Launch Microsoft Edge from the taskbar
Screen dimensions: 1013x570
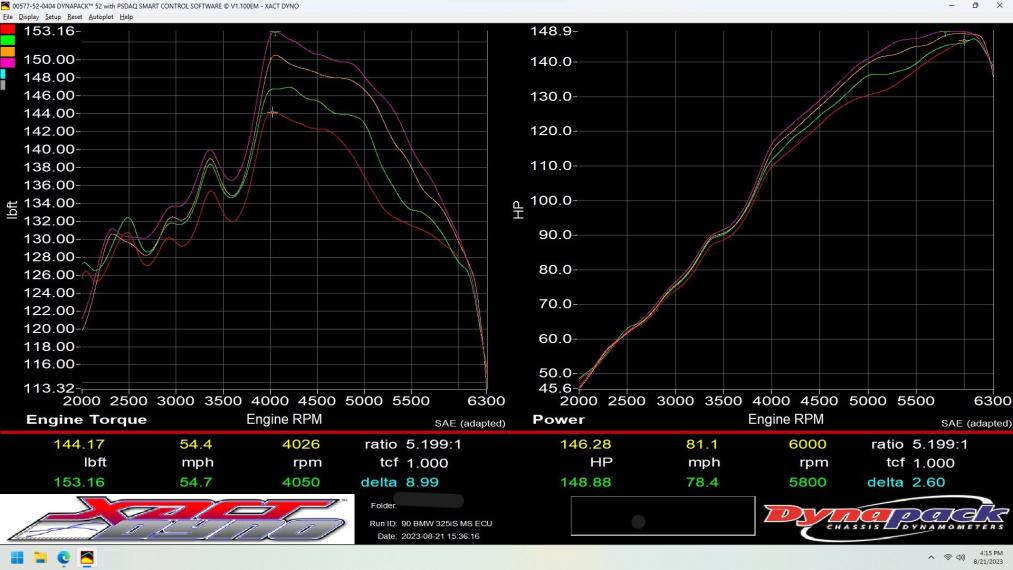[64, 557]
